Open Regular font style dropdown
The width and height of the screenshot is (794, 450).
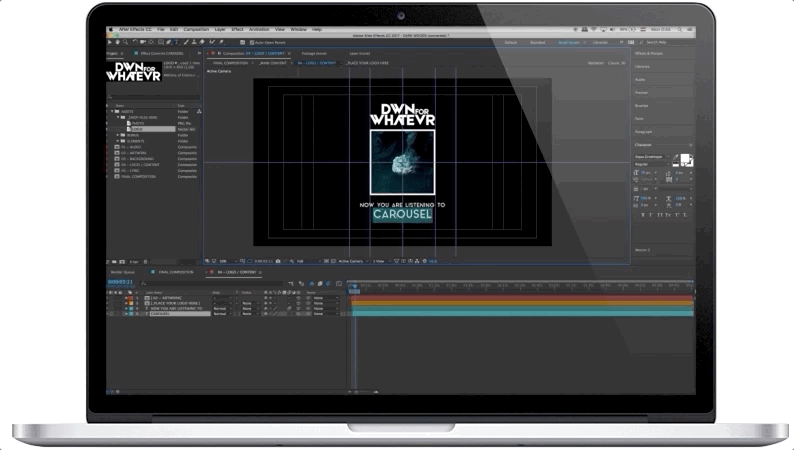652,164
